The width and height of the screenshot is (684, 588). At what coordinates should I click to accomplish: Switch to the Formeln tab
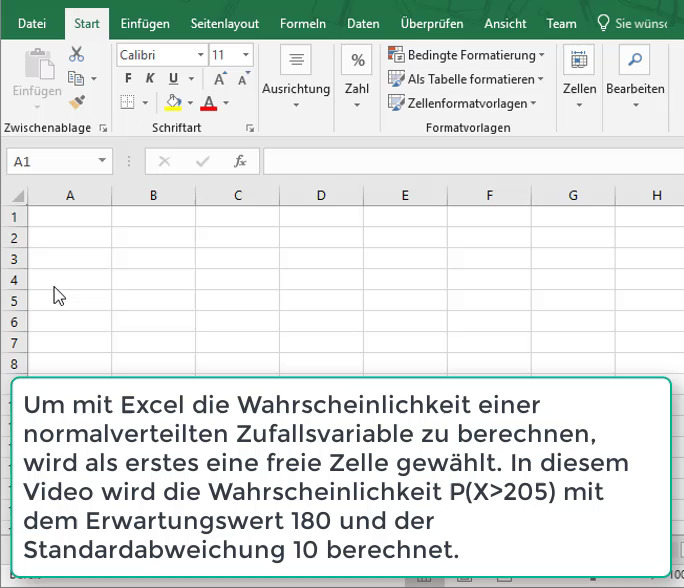(x=303, y=24)
